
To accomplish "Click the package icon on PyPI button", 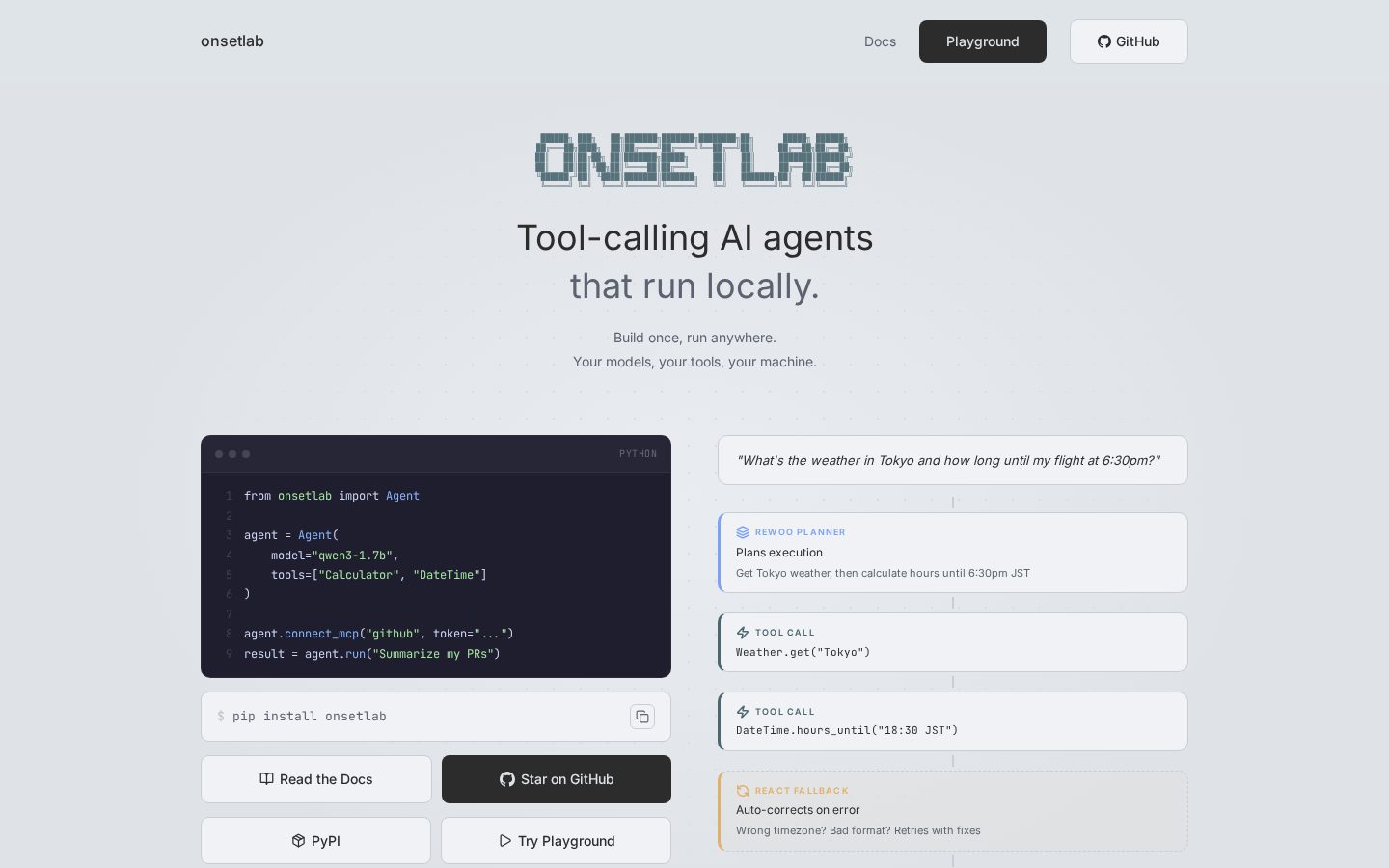I will coord(298,841).
